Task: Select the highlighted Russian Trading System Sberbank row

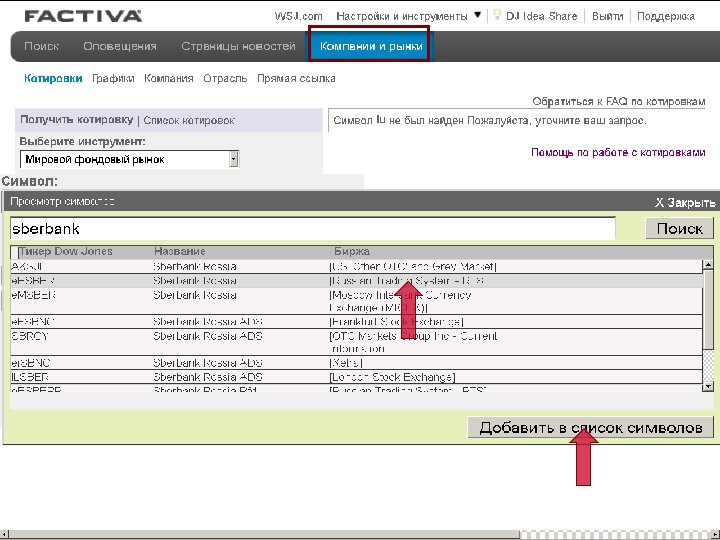Action: click(356, 281)
